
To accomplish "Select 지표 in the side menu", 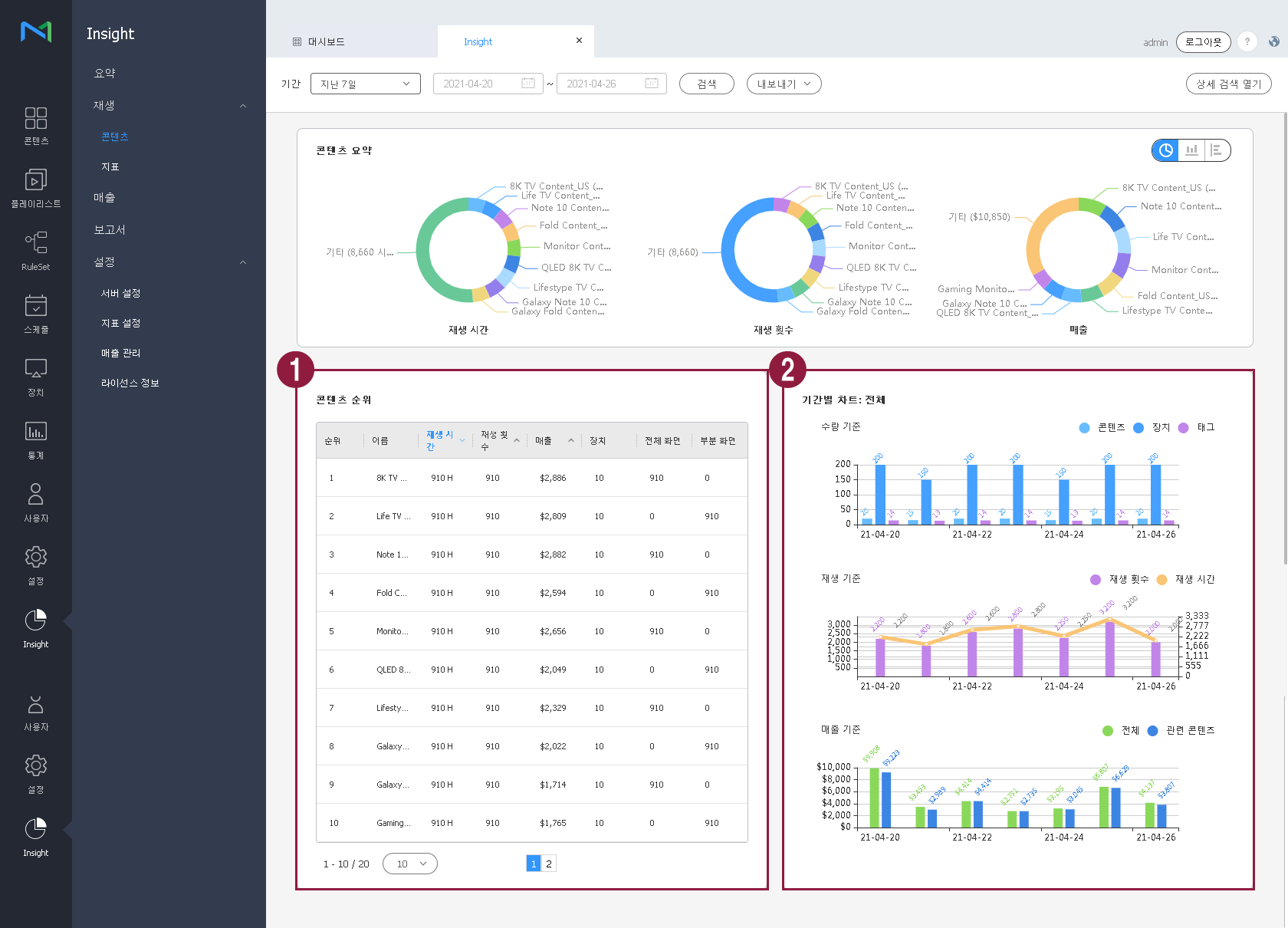I will point(110,167).
